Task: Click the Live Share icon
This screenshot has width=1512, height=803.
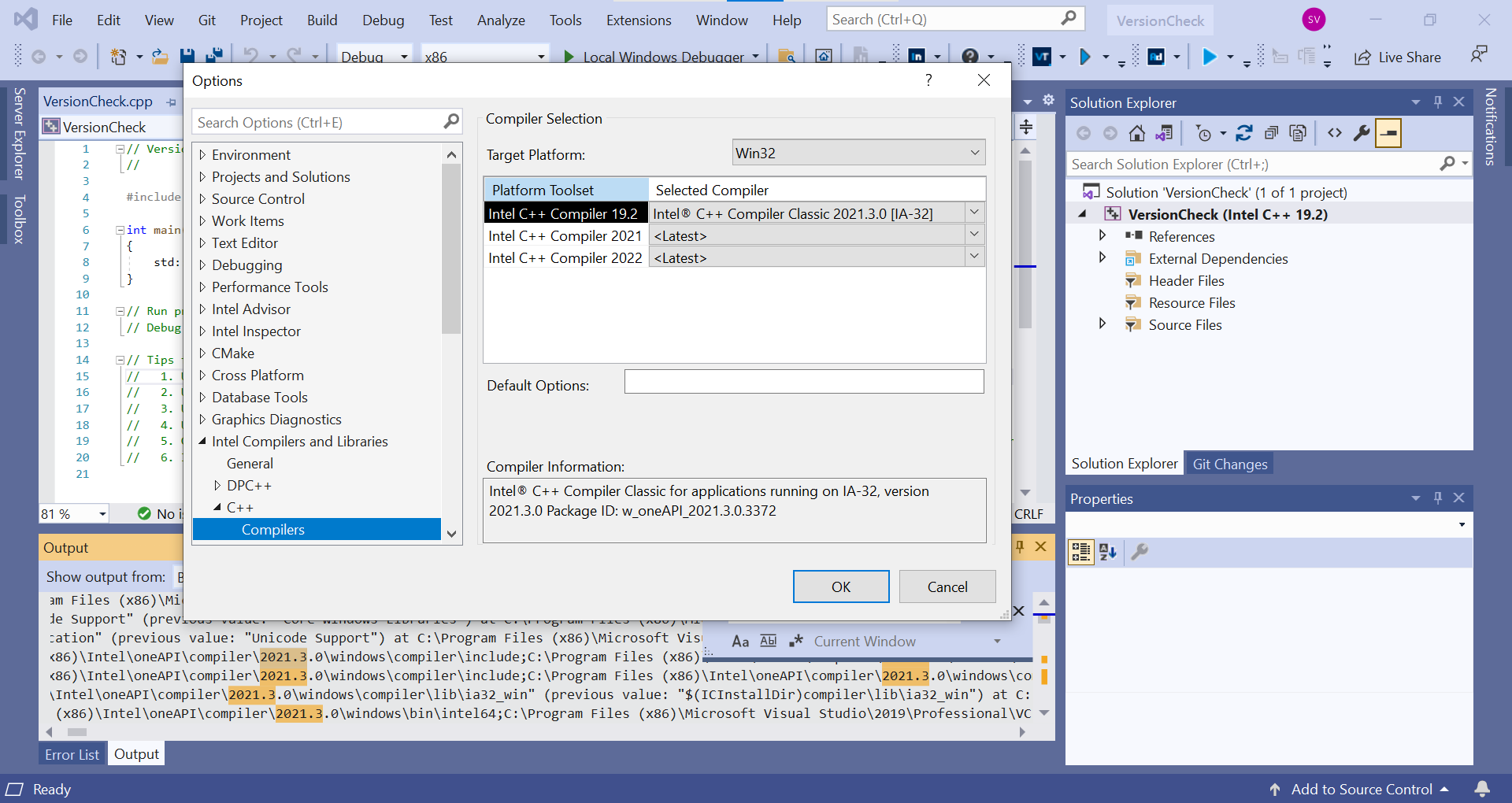Action: coord(1399,57)
